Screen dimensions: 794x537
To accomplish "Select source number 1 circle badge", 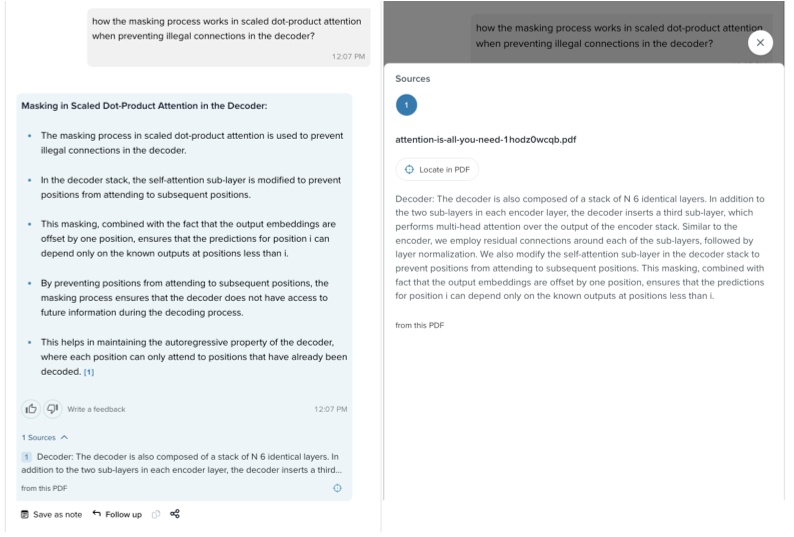I will 407,105.
